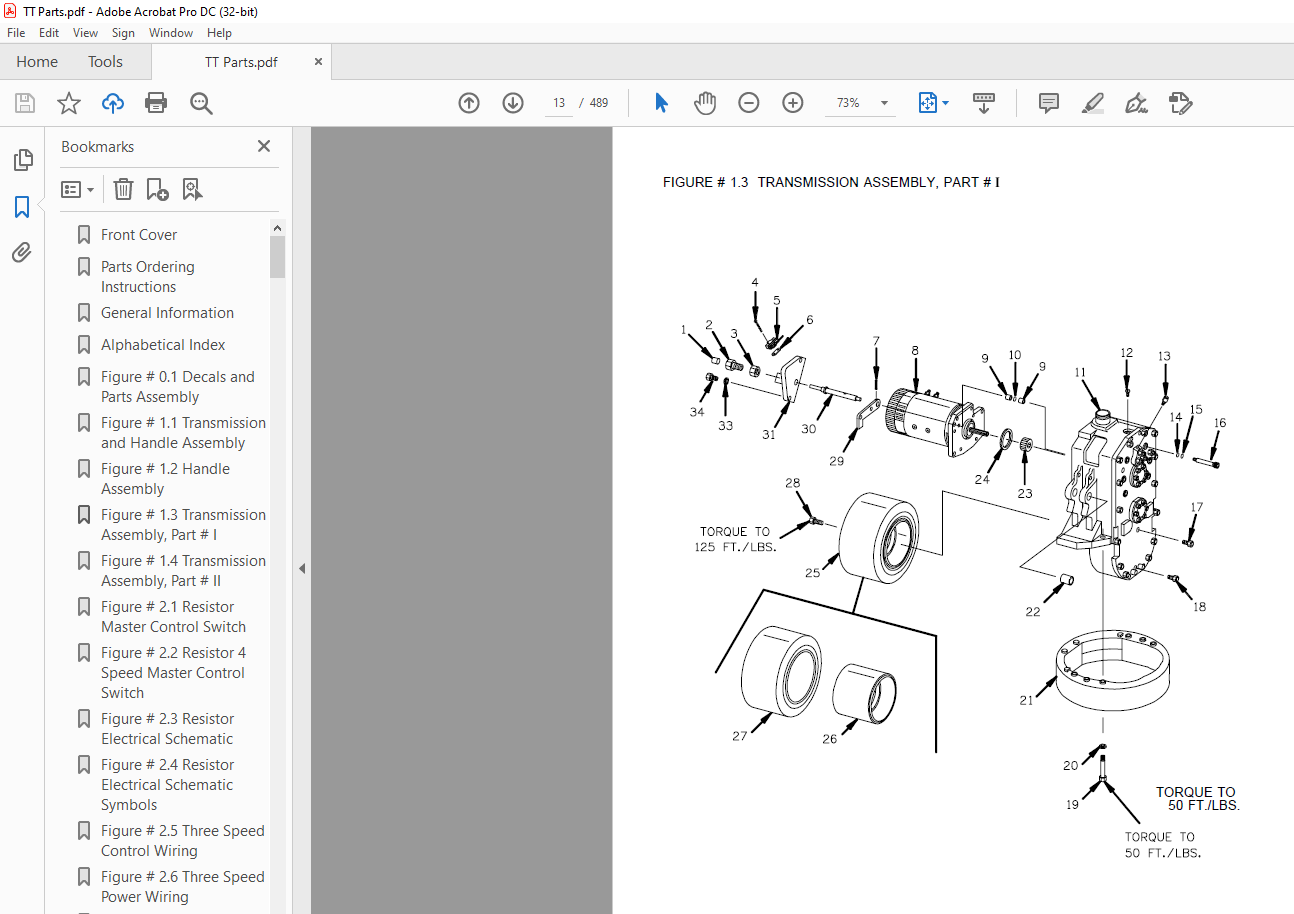Open the Sign menu
The width and height of the screenshot is (1294, 914).
(x=123, y=33)
